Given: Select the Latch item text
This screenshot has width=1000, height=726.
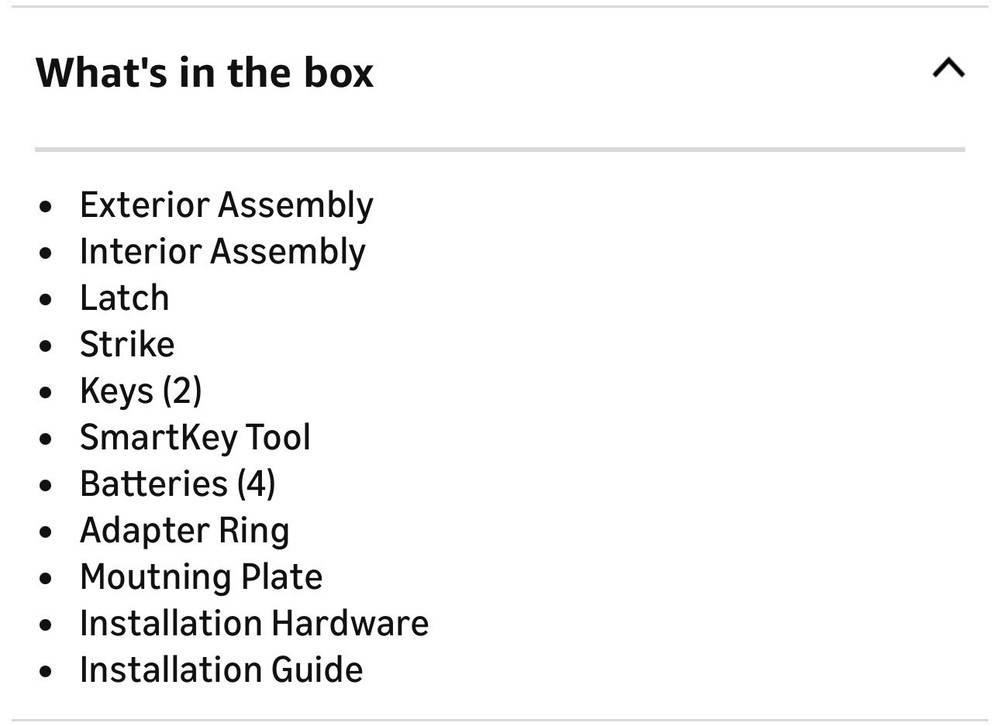Looking at the screenshot, I should (124, 298).
